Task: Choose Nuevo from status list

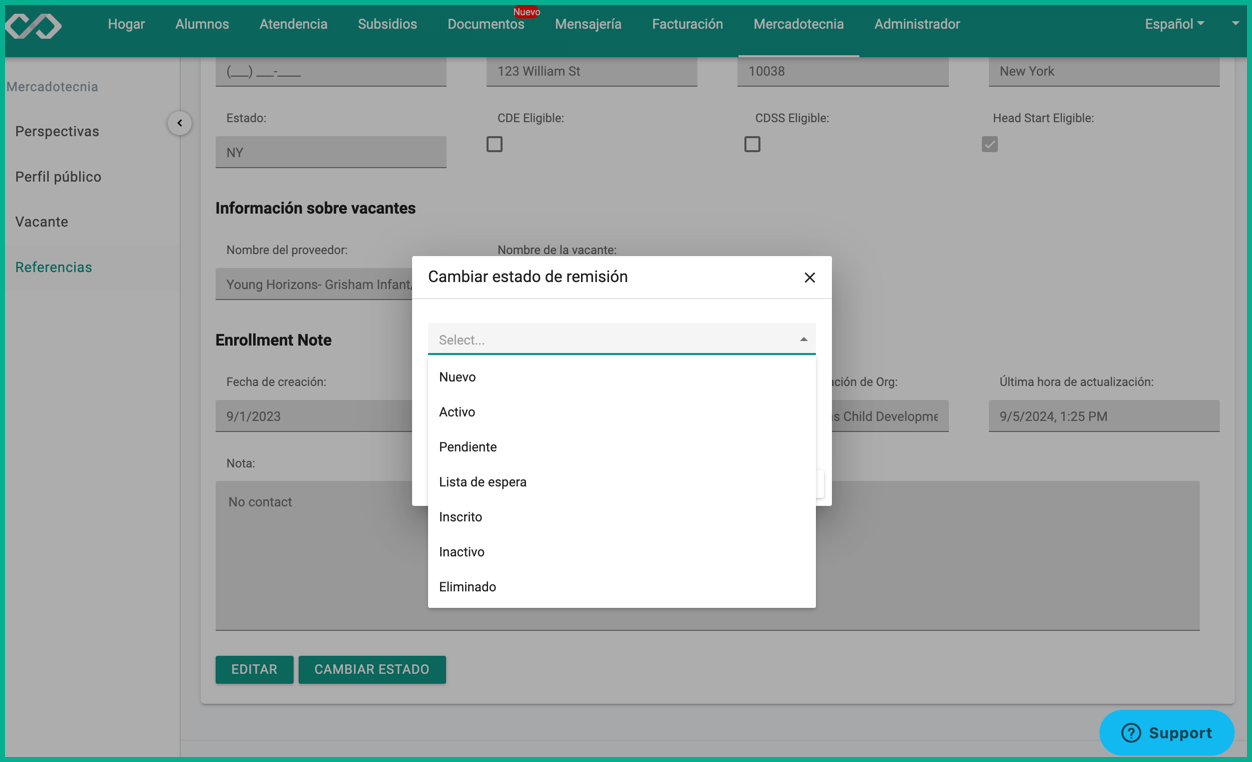Action: click(622, 377)
